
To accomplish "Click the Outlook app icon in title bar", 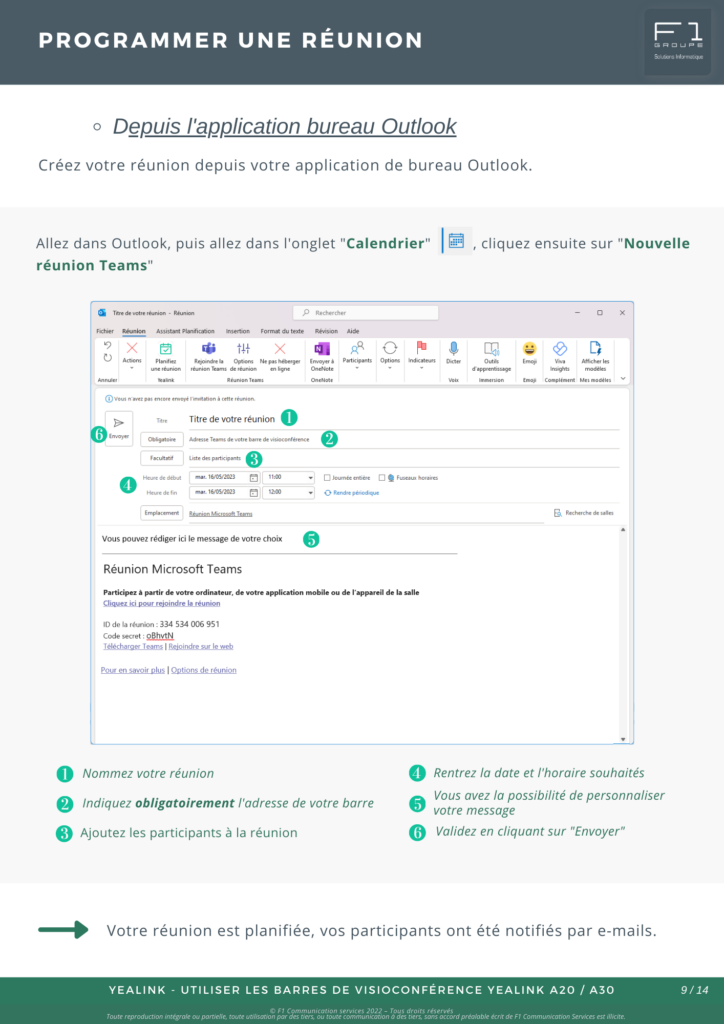I will coord(102,313).
